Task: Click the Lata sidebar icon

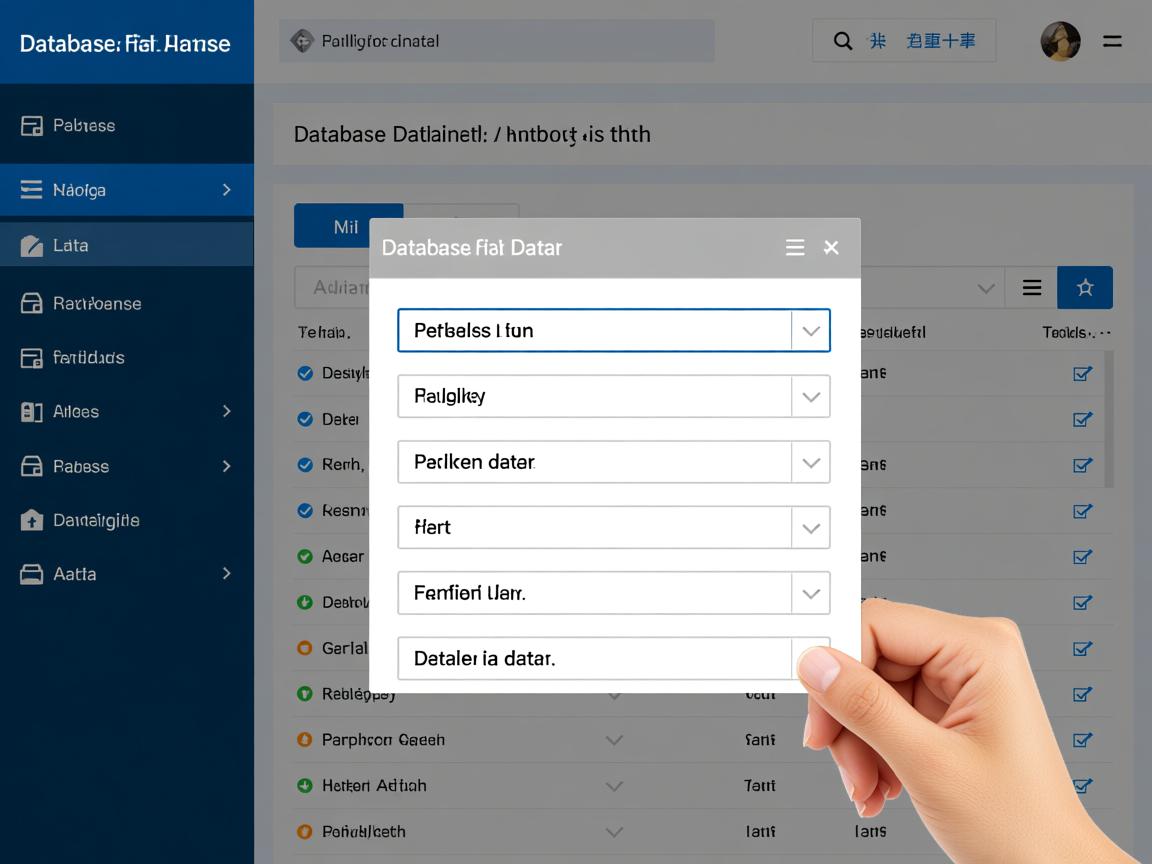Action: point(32,245)
